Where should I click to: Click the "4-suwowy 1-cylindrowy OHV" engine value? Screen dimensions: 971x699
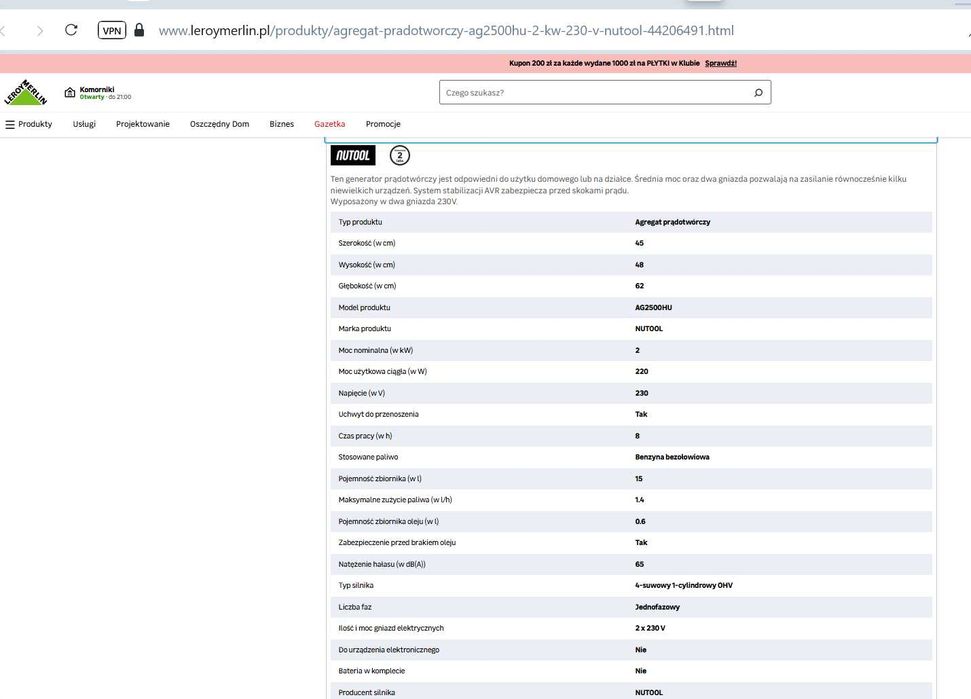click(x=684, y=585)
